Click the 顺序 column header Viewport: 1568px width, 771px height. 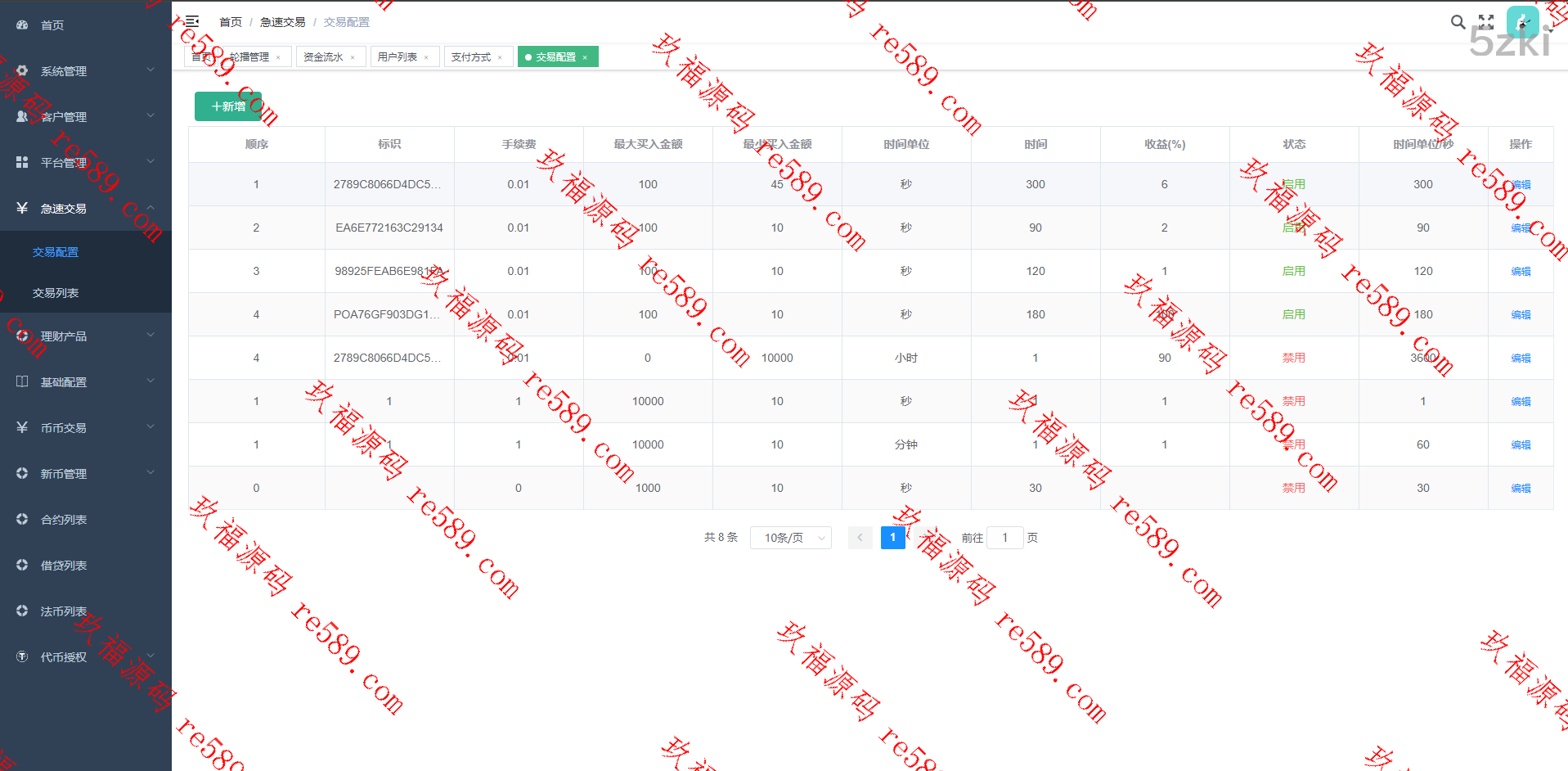click(256, 144)
